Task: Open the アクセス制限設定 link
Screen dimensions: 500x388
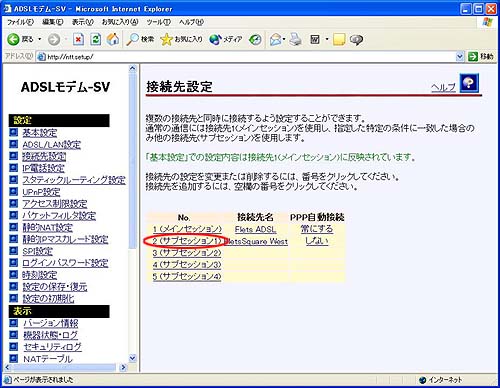Action: (55, 204)
